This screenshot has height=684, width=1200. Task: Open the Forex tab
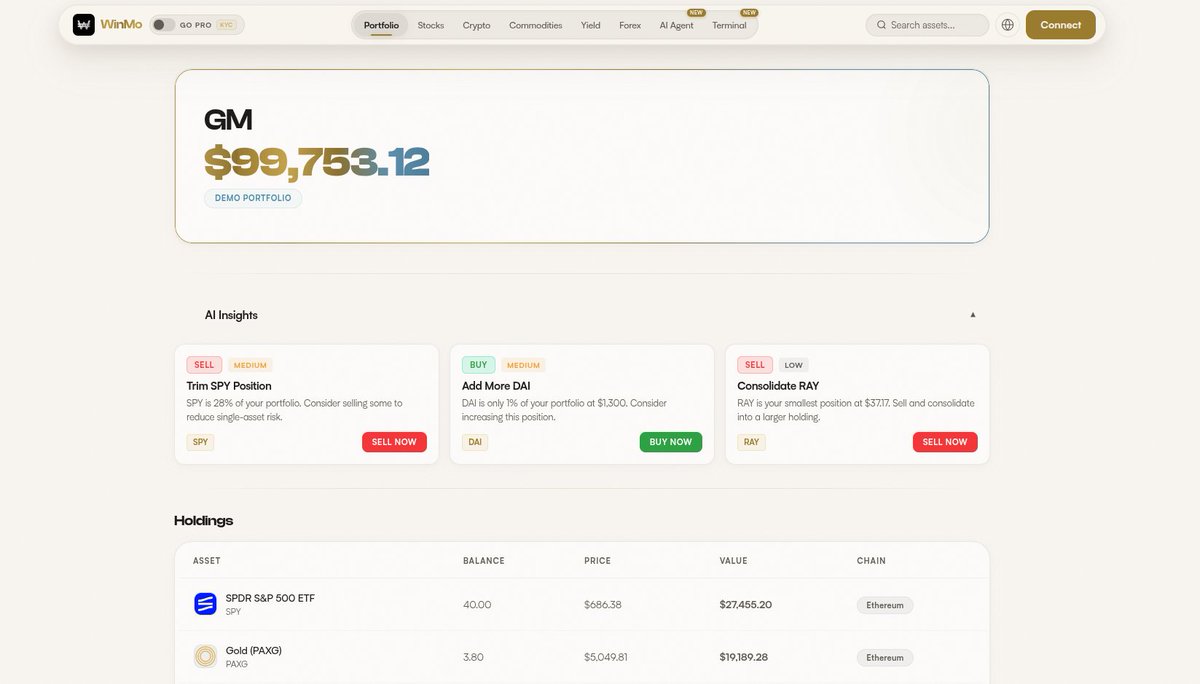coord(630,25)
